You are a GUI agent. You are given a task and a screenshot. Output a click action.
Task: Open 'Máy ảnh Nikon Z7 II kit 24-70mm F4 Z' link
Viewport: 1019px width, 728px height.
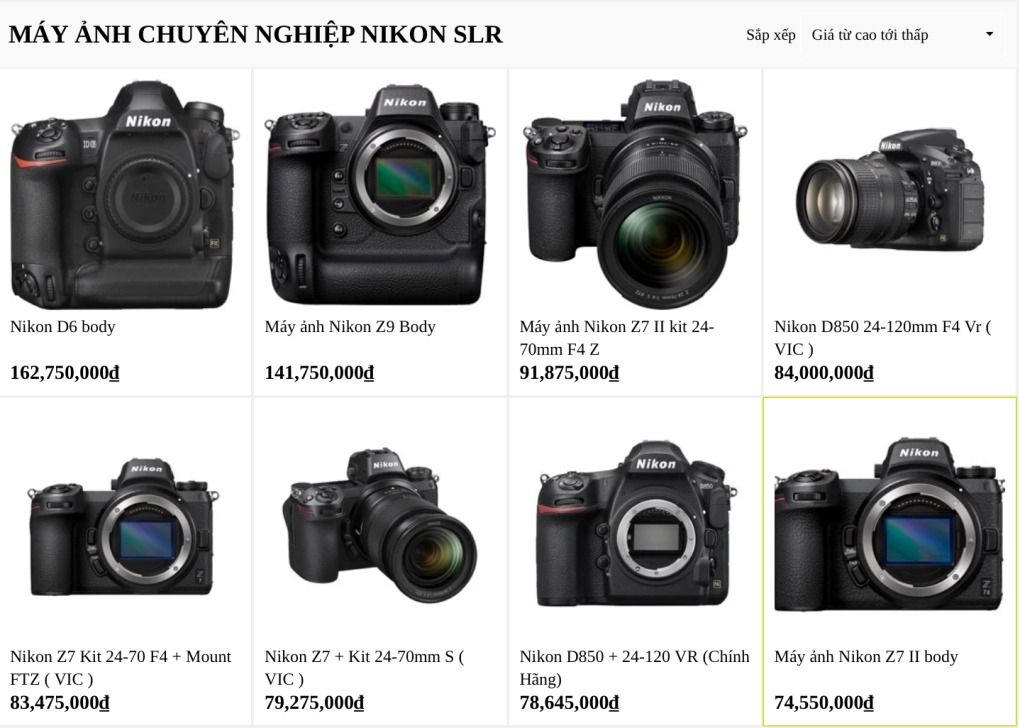(617, 337)
